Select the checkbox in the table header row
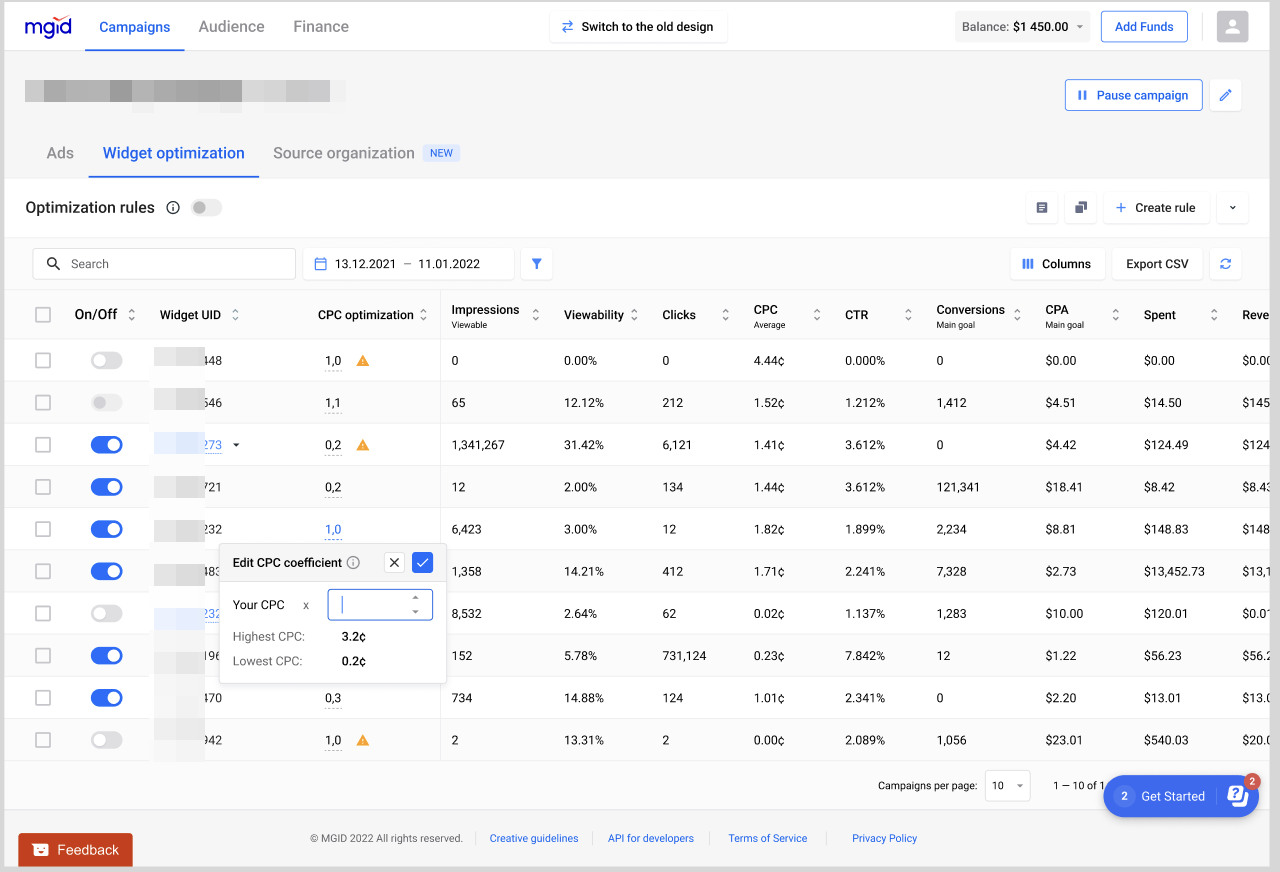The width and height of the screenshot is (1280, 872). pos(43,314)
